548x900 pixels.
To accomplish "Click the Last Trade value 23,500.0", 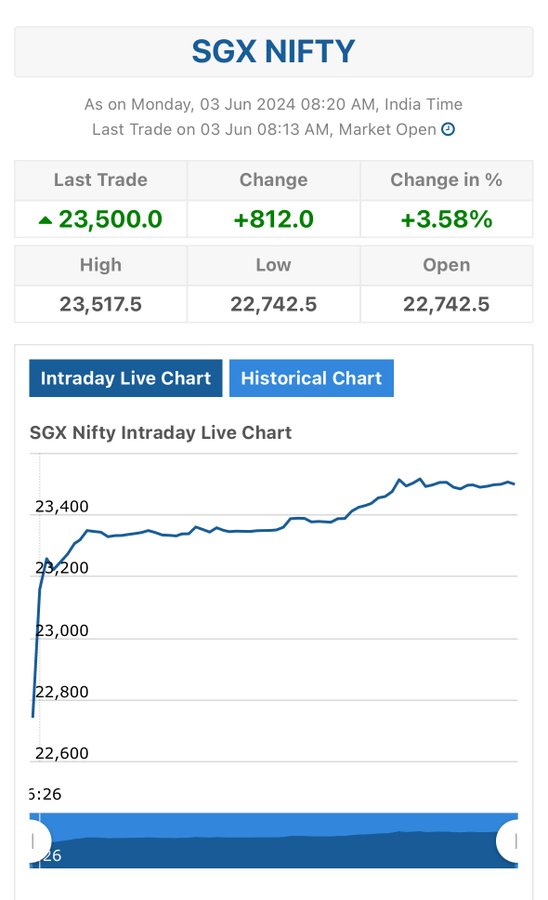I will tap(110, 219).
